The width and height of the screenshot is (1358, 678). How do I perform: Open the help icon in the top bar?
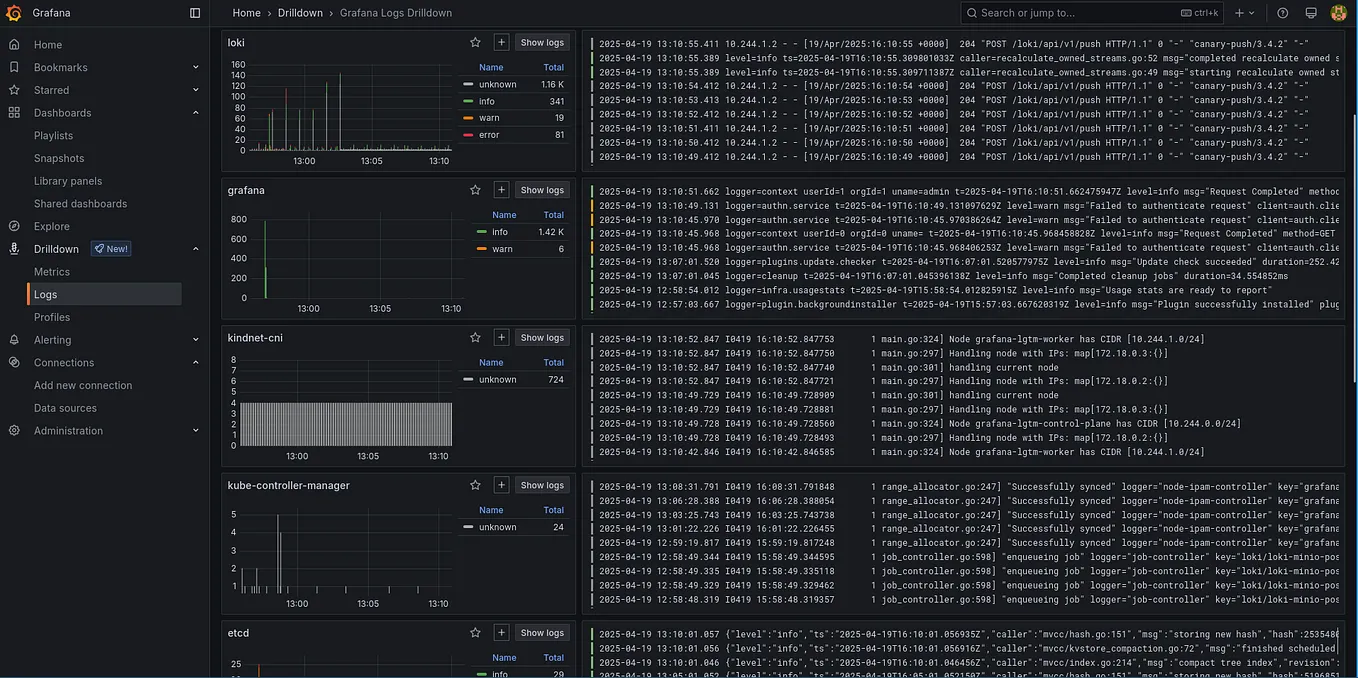1282,12
